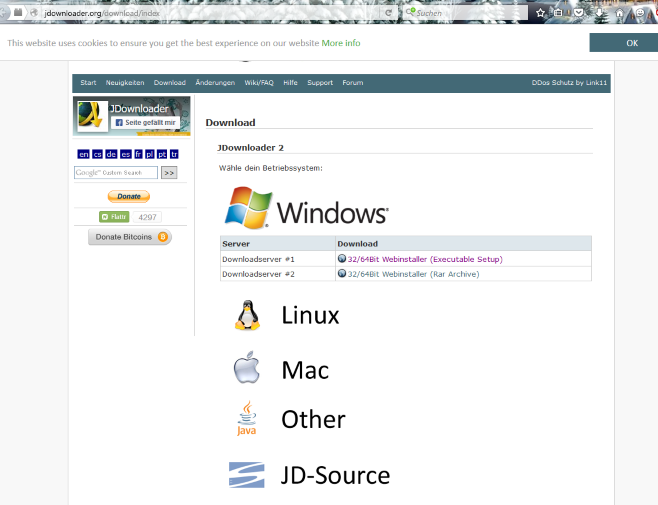The image size is (658, 505).
Task: Click the JDownloader logo icon
Action: point(92,115)
